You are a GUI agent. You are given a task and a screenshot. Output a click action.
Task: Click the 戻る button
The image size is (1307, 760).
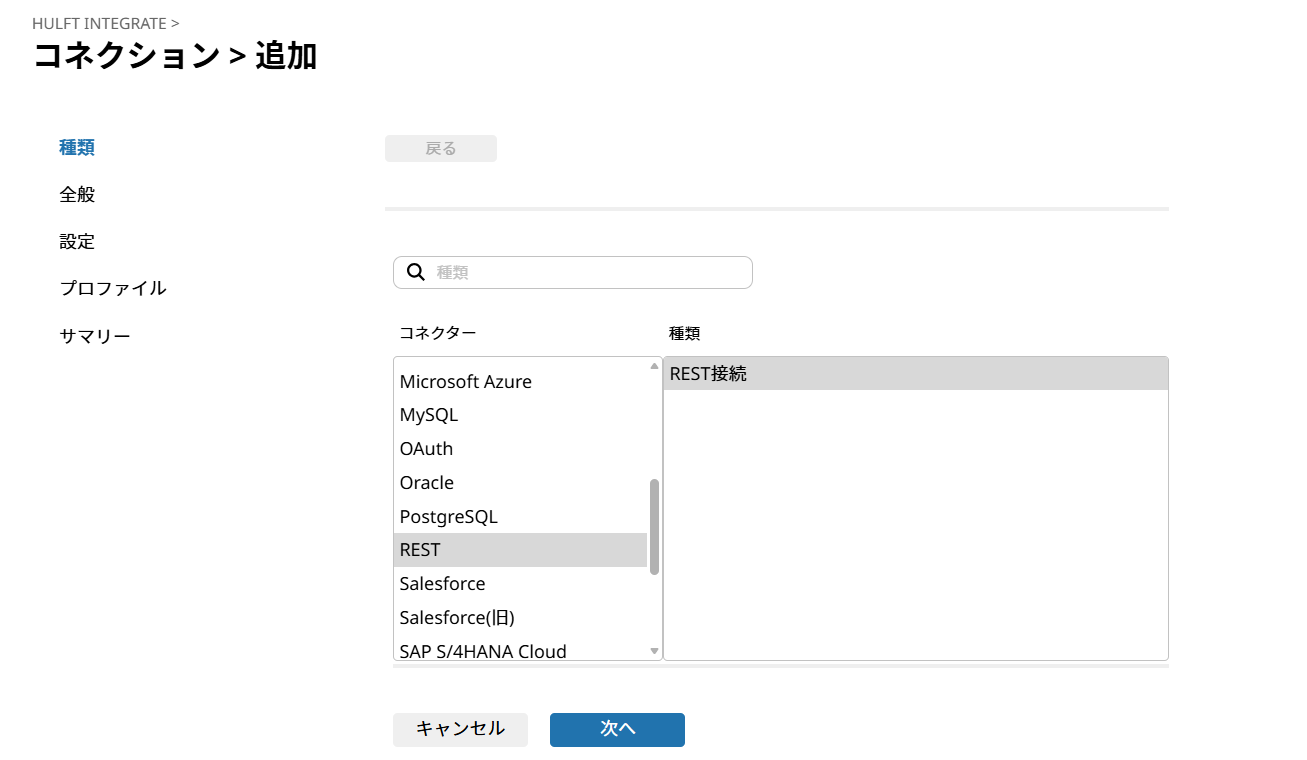[x=440, y=147]
